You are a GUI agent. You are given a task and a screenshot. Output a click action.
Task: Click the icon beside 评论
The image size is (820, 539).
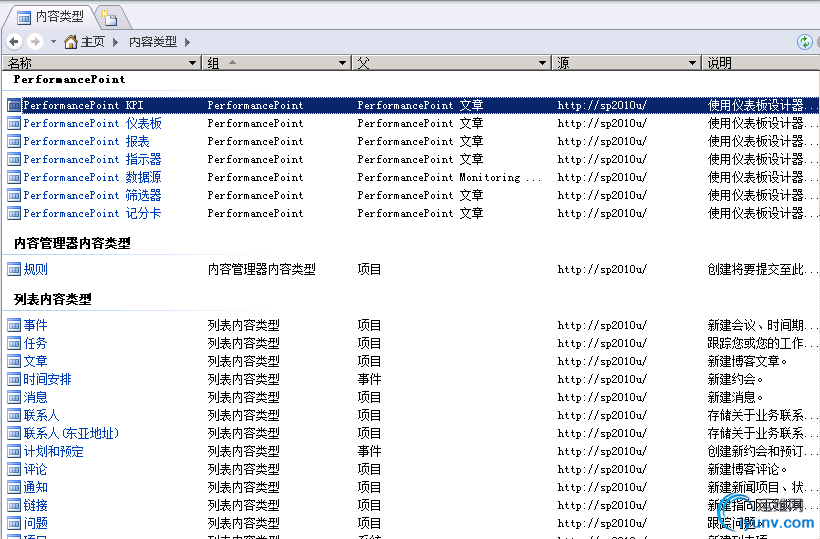click(14, 469)
